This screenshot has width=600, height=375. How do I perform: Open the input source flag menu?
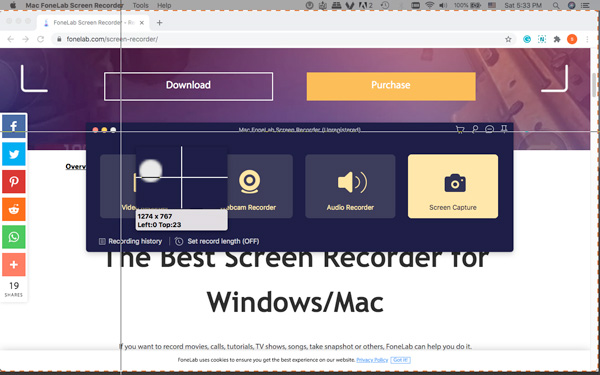click(x=492, y=5)
